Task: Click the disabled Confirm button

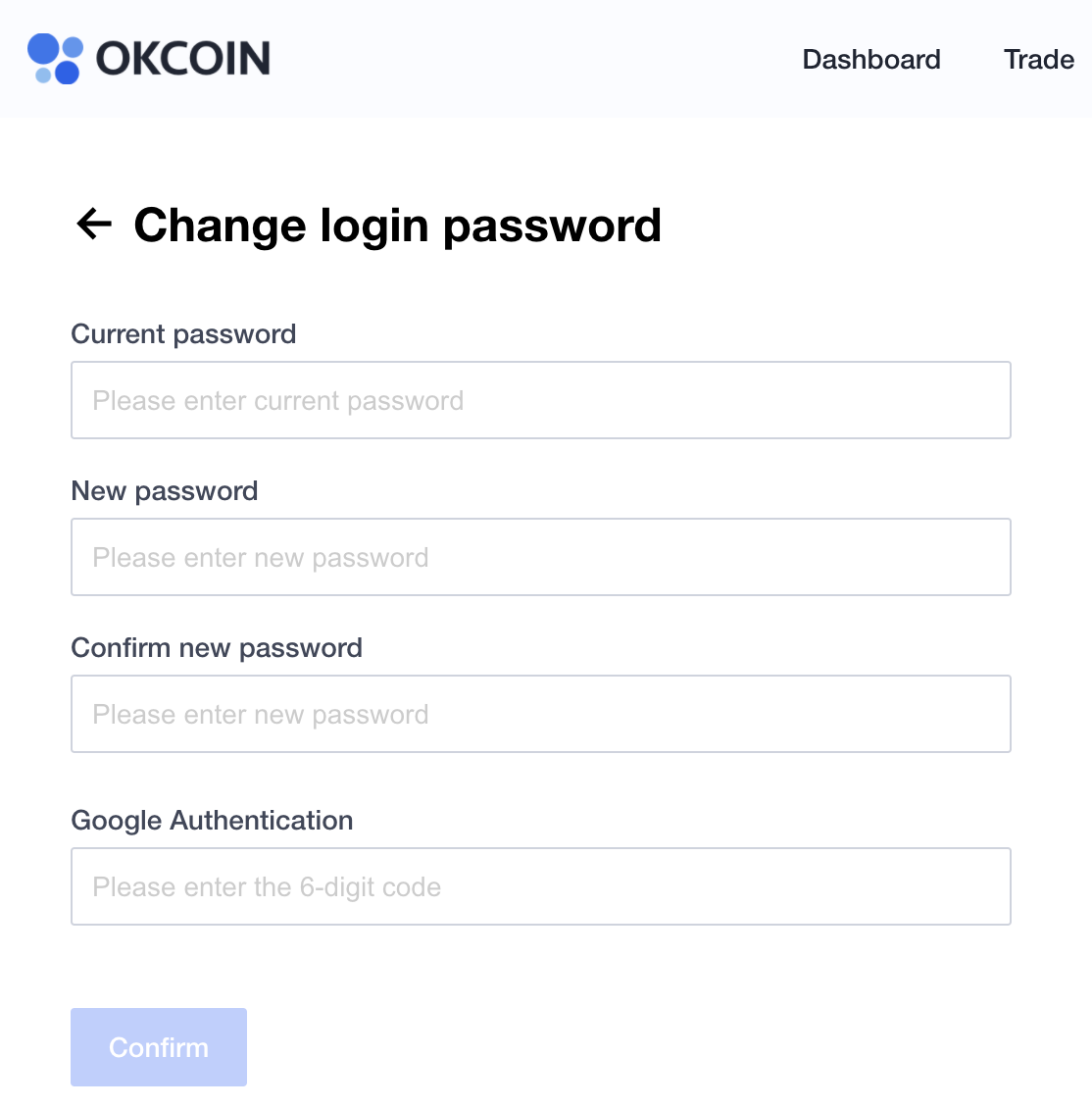Action: [159, 1046]
